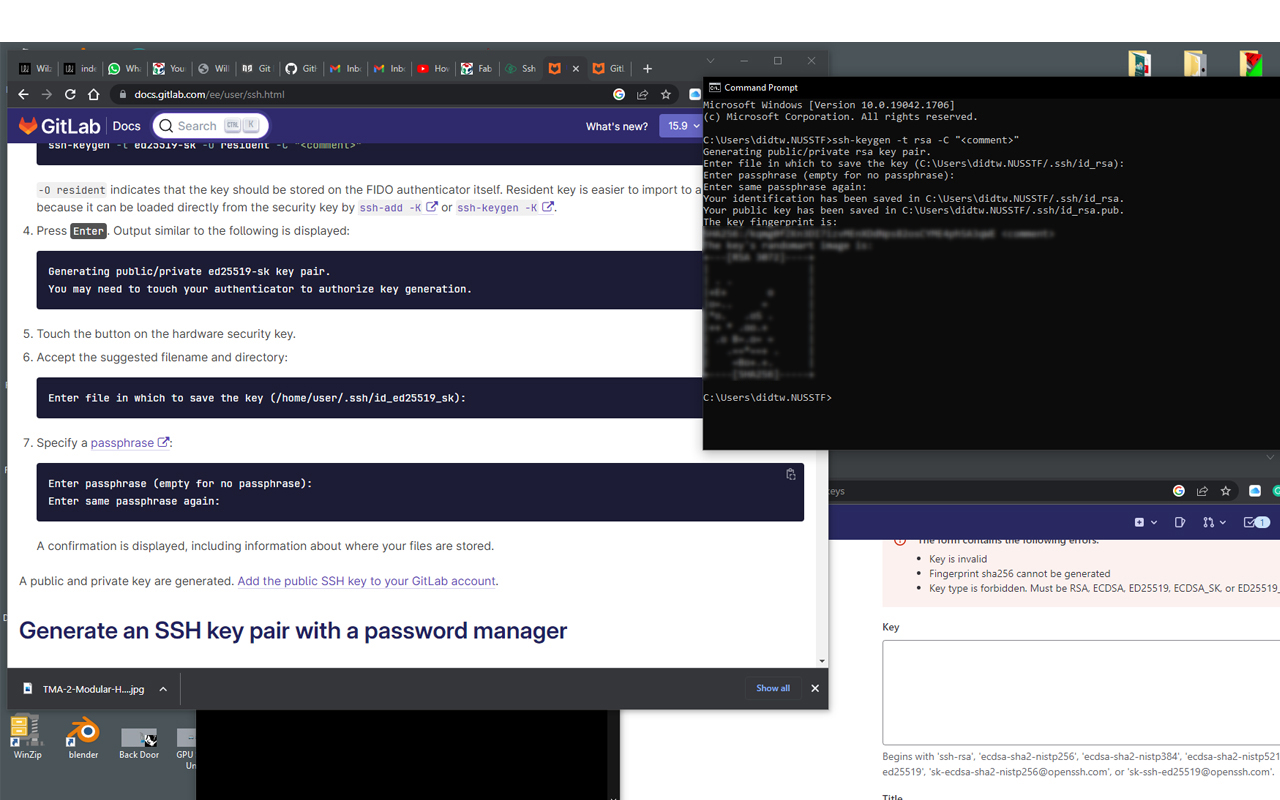Open GitLab logo home in Docs header
Screen dimensions: 1280x800
[x=60, y=126]
